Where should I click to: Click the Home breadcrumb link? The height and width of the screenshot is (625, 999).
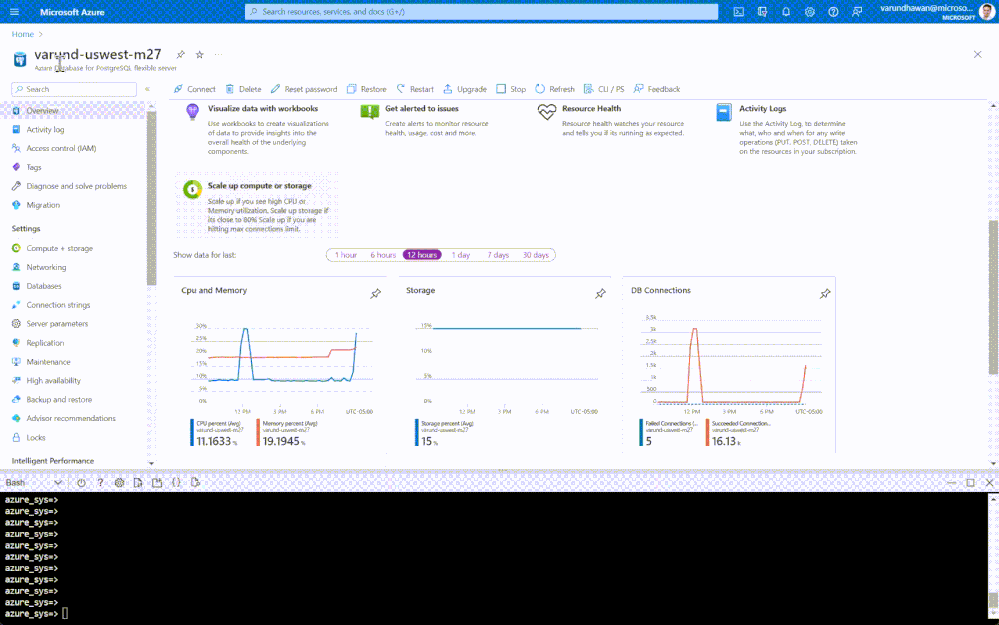tap(22, 34)
